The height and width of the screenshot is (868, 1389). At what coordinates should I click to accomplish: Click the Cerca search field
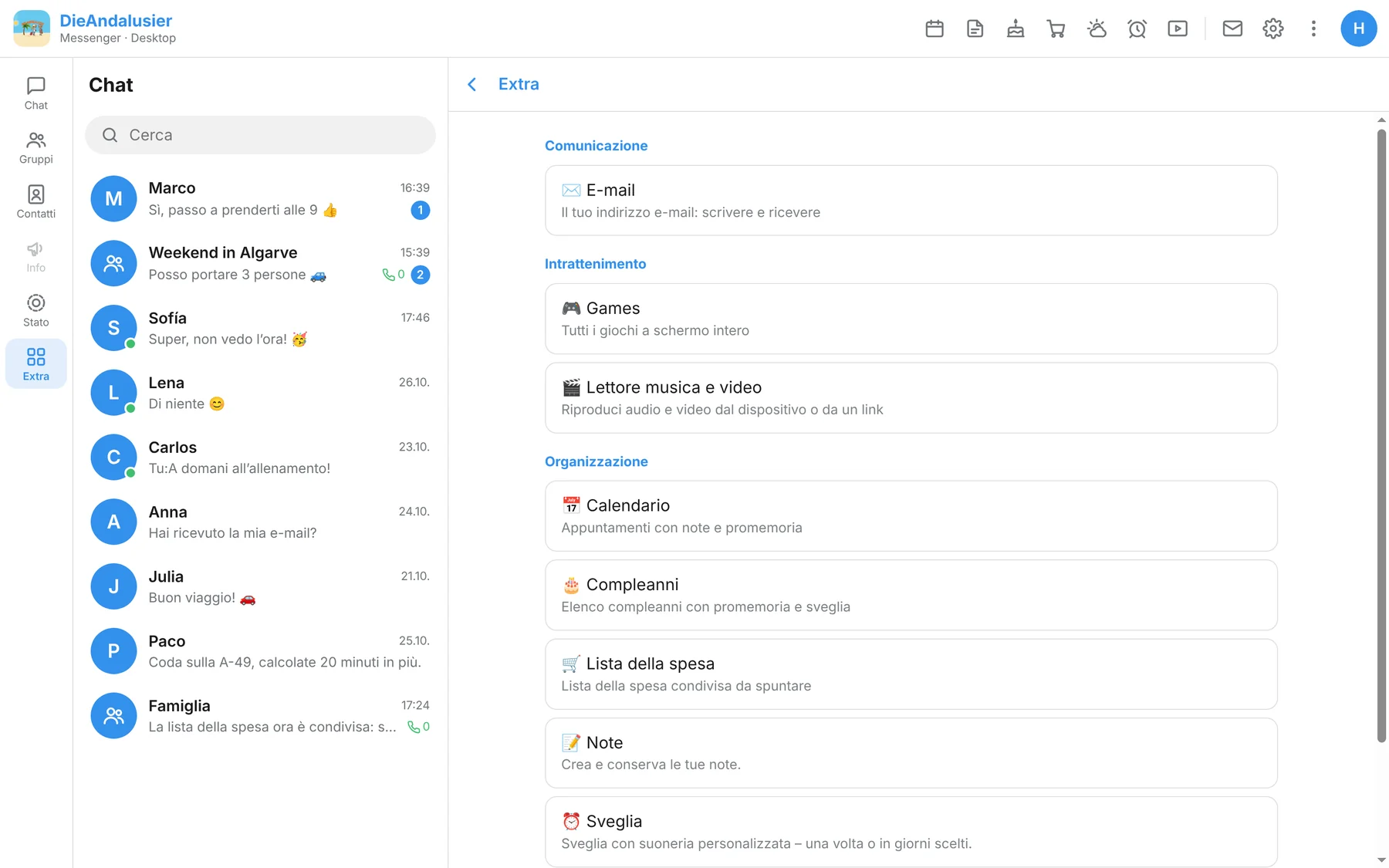click(260, 135)
